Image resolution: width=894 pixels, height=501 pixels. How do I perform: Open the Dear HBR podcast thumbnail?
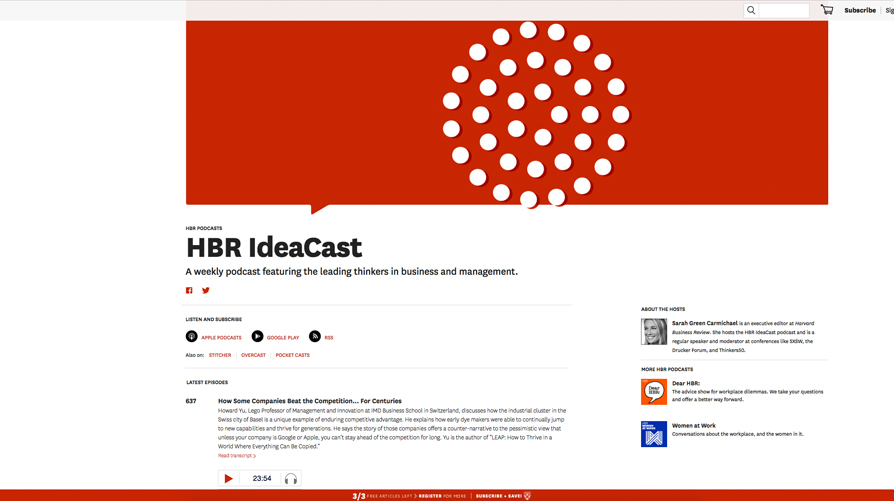654,392
